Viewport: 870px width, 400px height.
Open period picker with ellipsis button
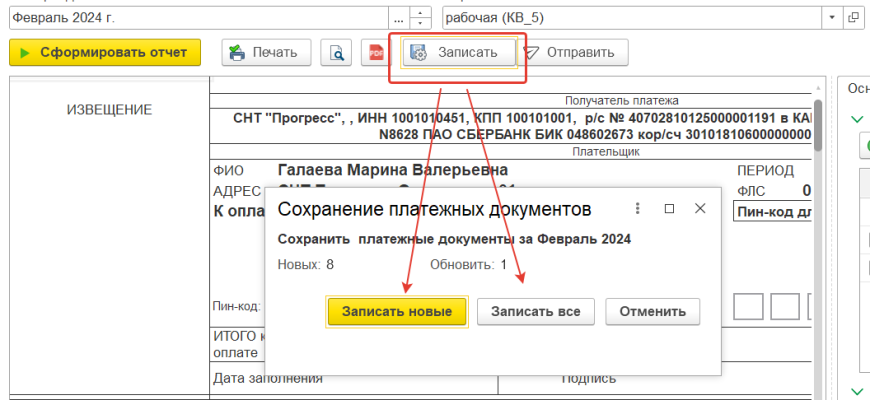399,18
